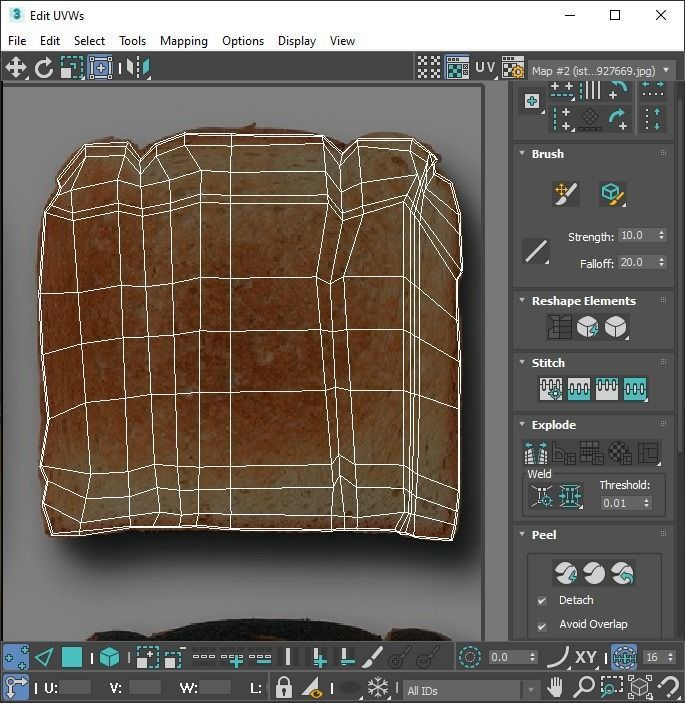Select the Pan hand tool

pyautogui.click(x=555, y=687)
